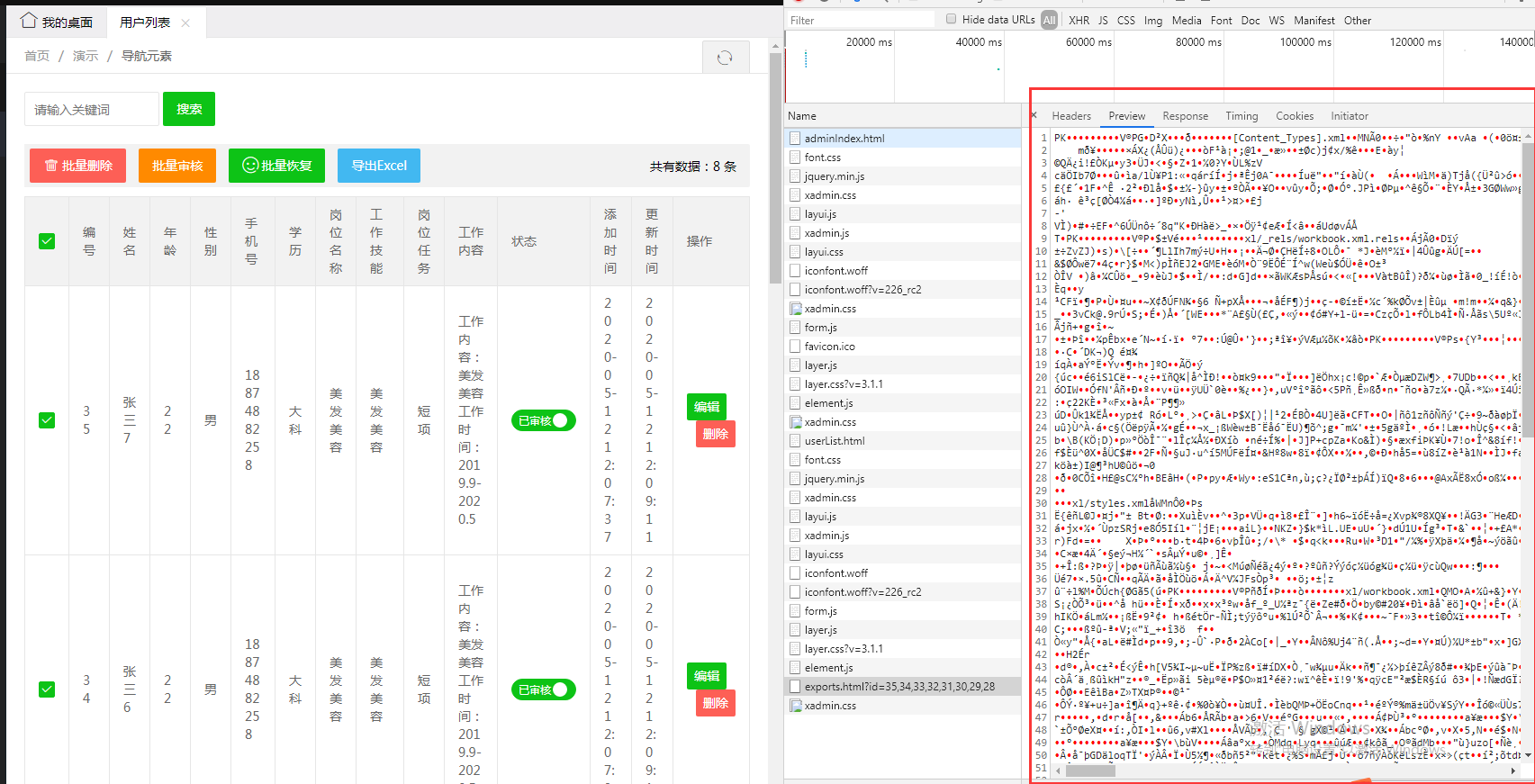
Task: Select the WS network filter
Action: [x=1277, y=20]
